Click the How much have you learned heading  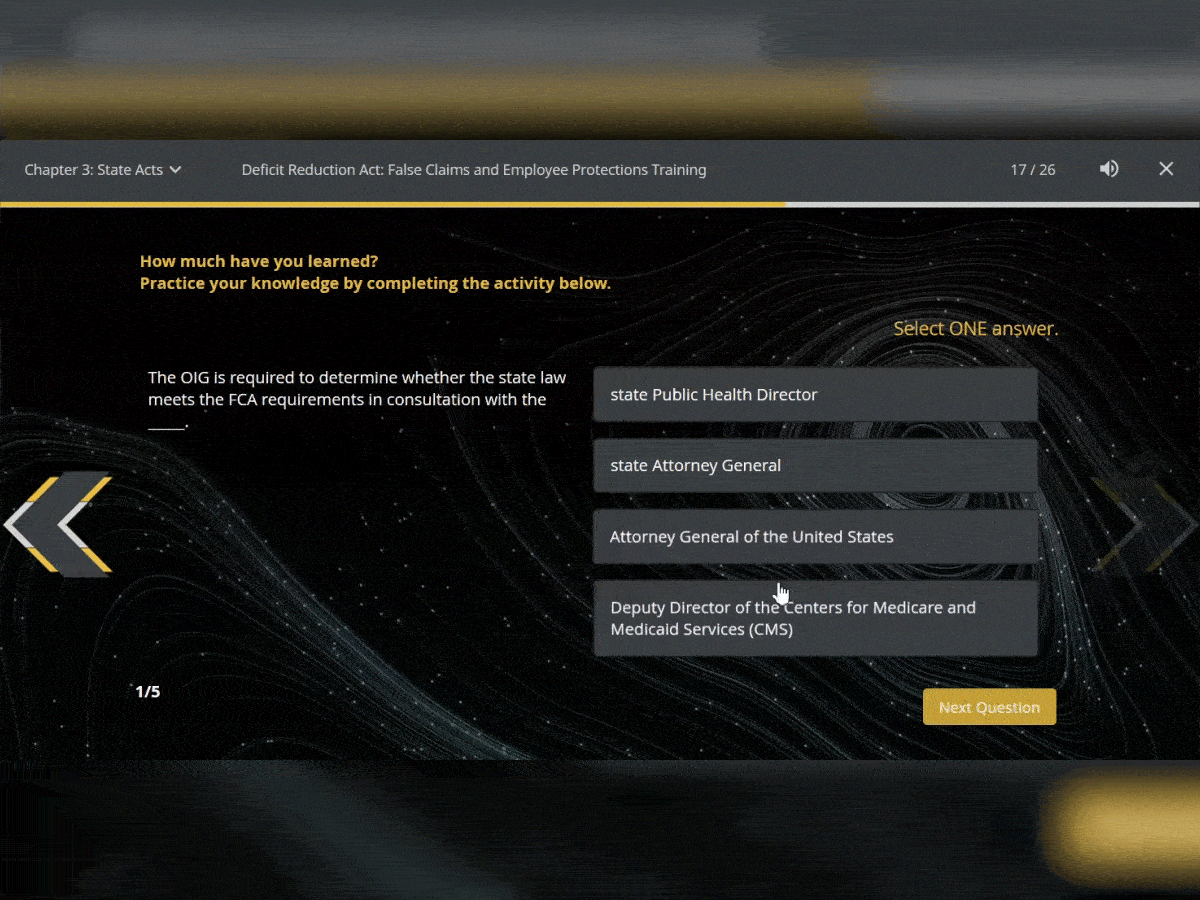(259, 262)
